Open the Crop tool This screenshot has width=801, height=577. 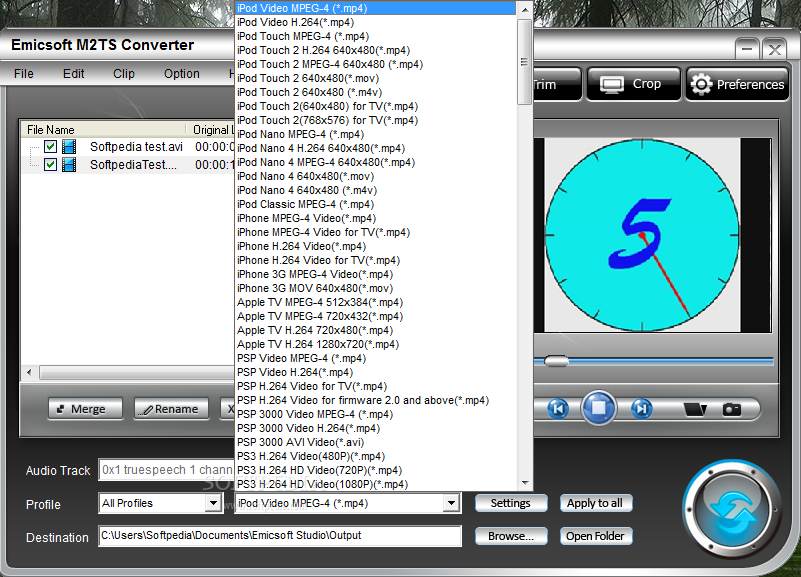(x=634, y=84)
